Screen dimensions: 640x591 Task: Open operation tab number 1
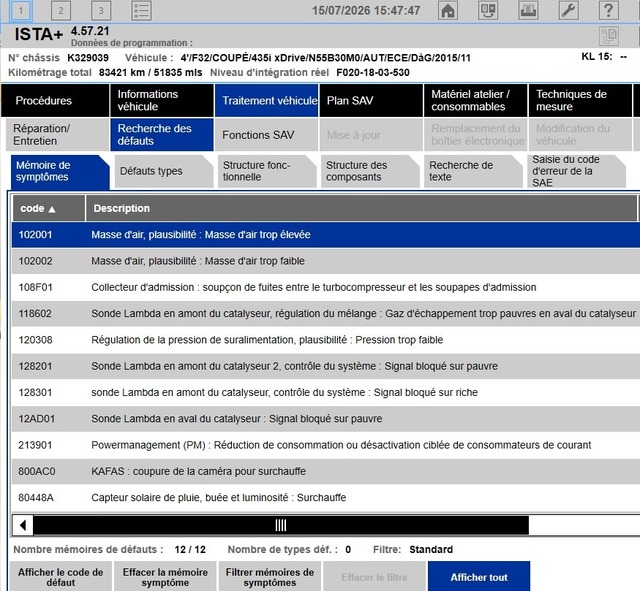[x=20, y=10]
